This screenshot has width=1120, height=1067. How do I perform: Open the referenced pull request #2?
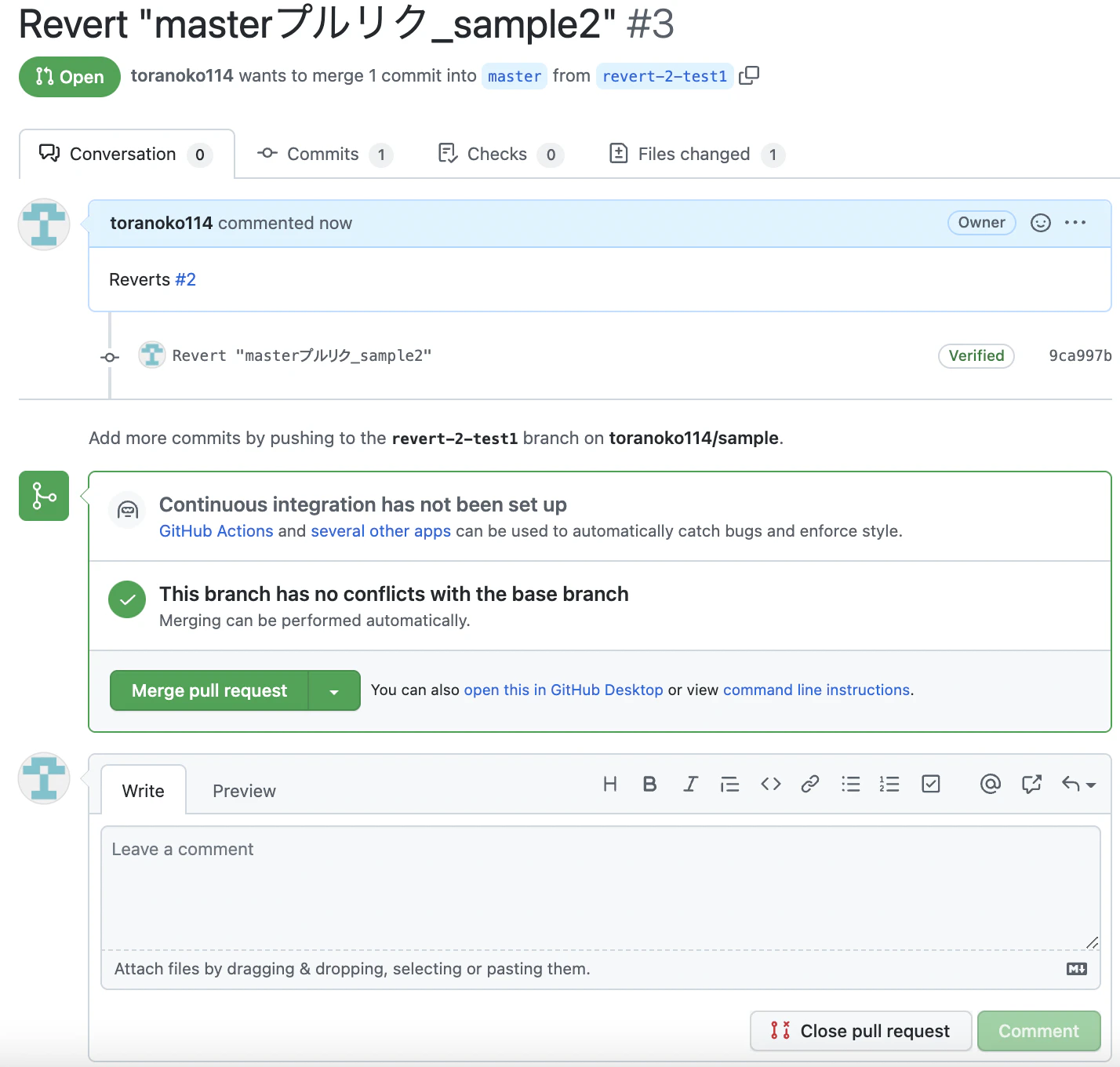point(186,279)
